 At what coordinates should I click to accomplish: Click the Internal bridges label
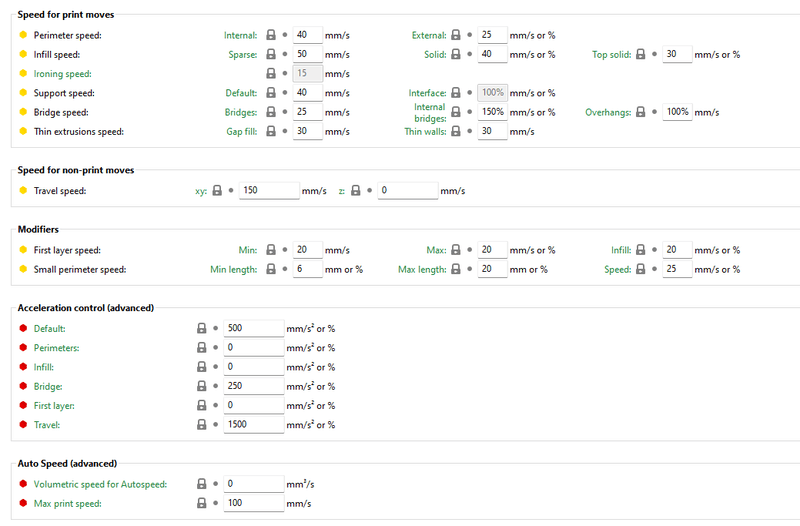click(x=430, y=112)
